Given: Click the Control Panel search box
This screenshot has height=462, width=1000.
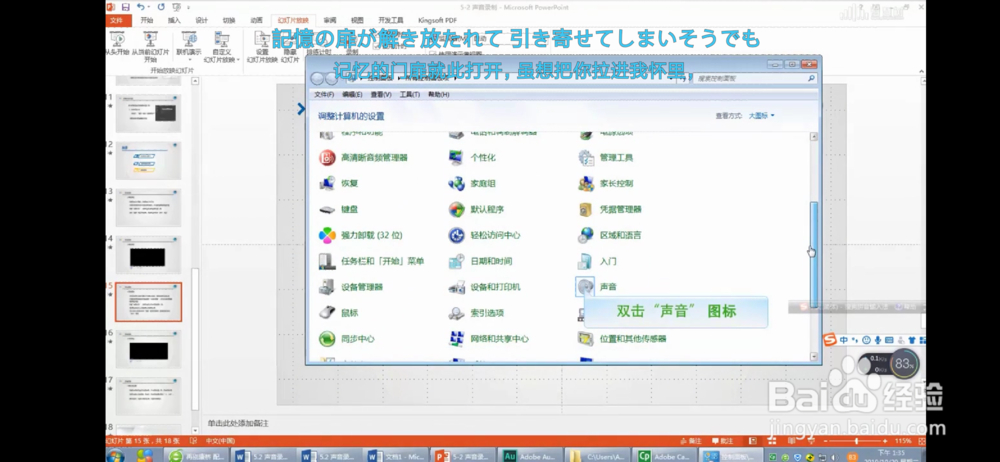Looking at the screenshot, I should coord(756,78).
